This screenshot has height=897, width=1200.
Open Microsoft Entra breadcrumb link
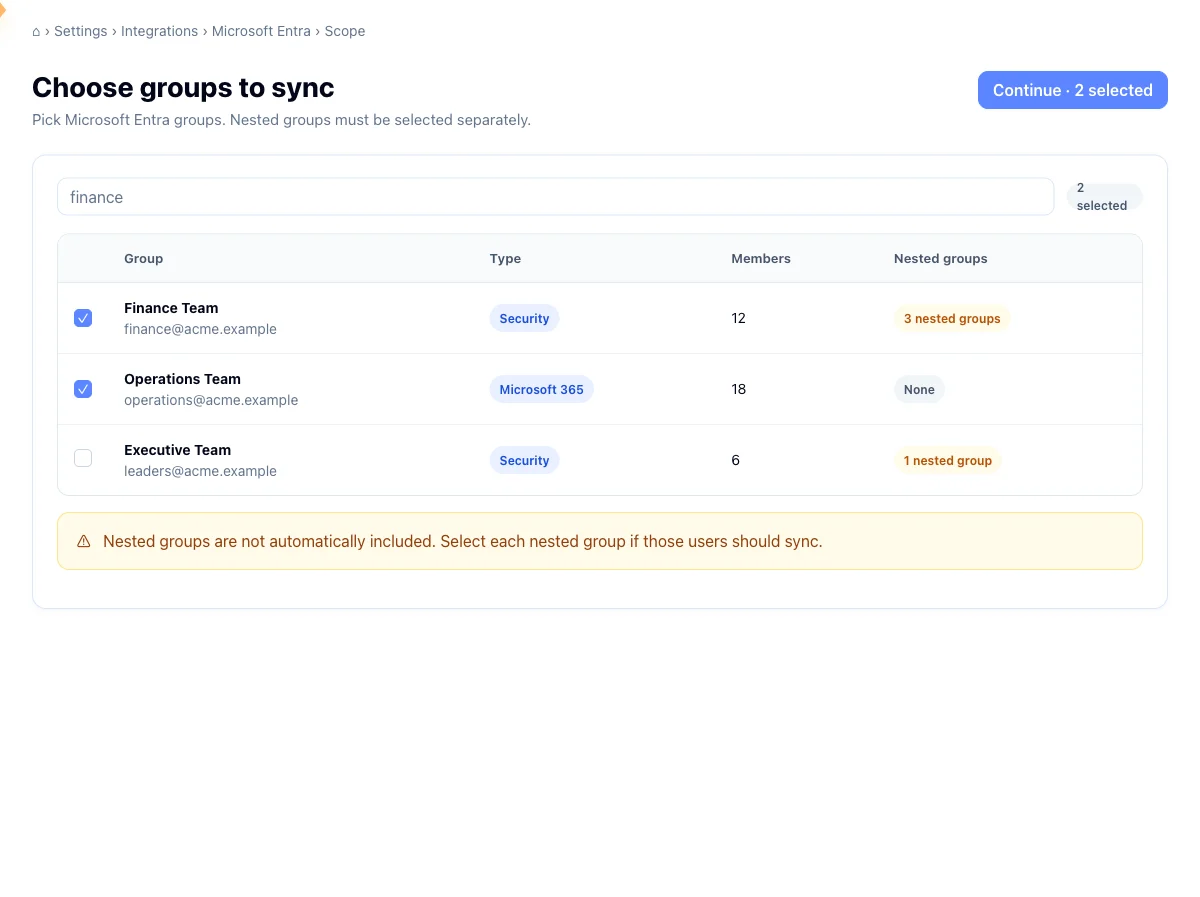tap(261, 31)
